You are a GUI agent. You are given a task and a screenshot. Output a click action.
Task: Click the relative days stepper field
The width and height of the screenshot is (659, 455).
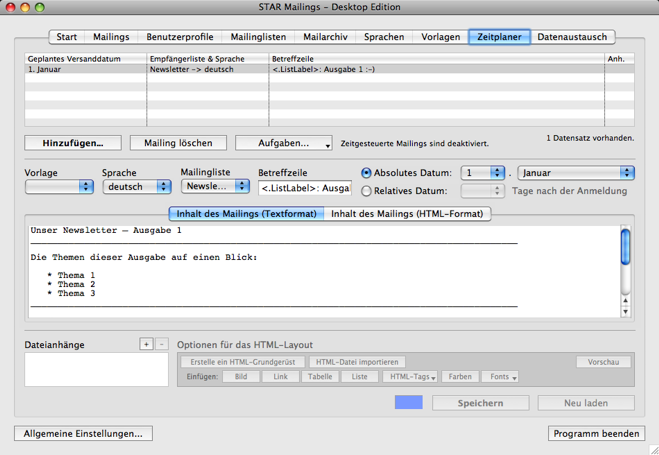pos(482,191)
